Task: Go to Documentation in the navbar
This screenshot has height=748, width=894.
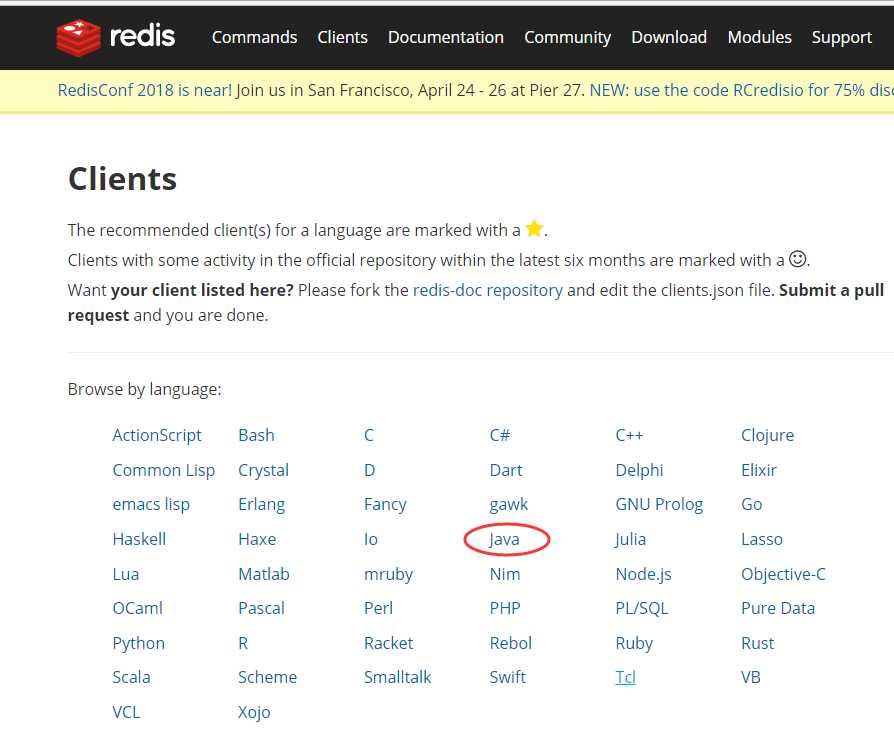Action: 446,37
